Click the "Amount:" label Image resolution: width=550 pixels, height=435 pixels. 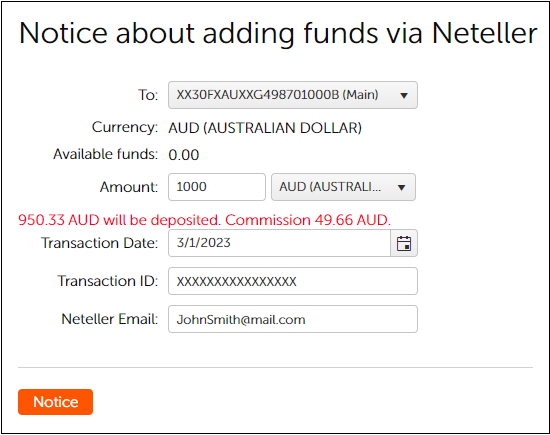[x=129, y=187]
